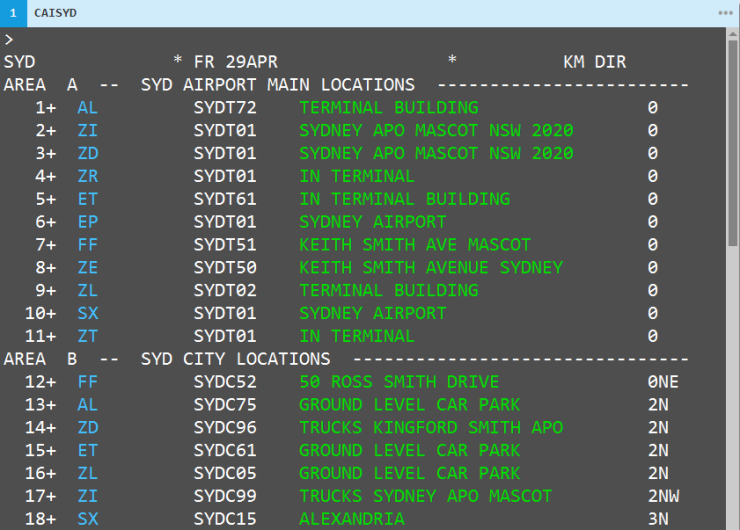Select line 7+ FF vendor code
740x530 pixels.
(88, 245)
